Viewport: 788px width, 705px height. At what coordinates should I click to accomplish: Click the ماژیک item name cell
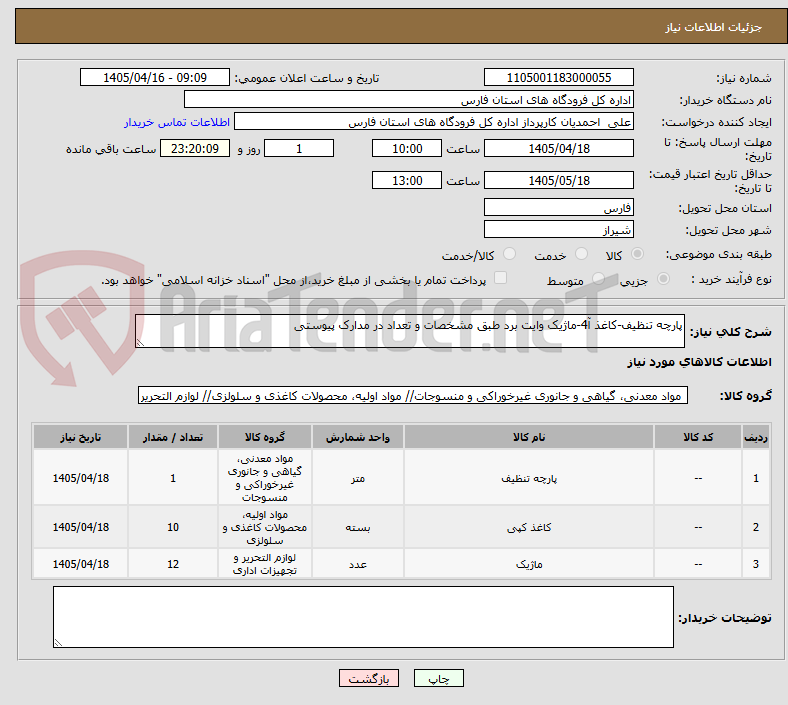click(x=529, y=564)
